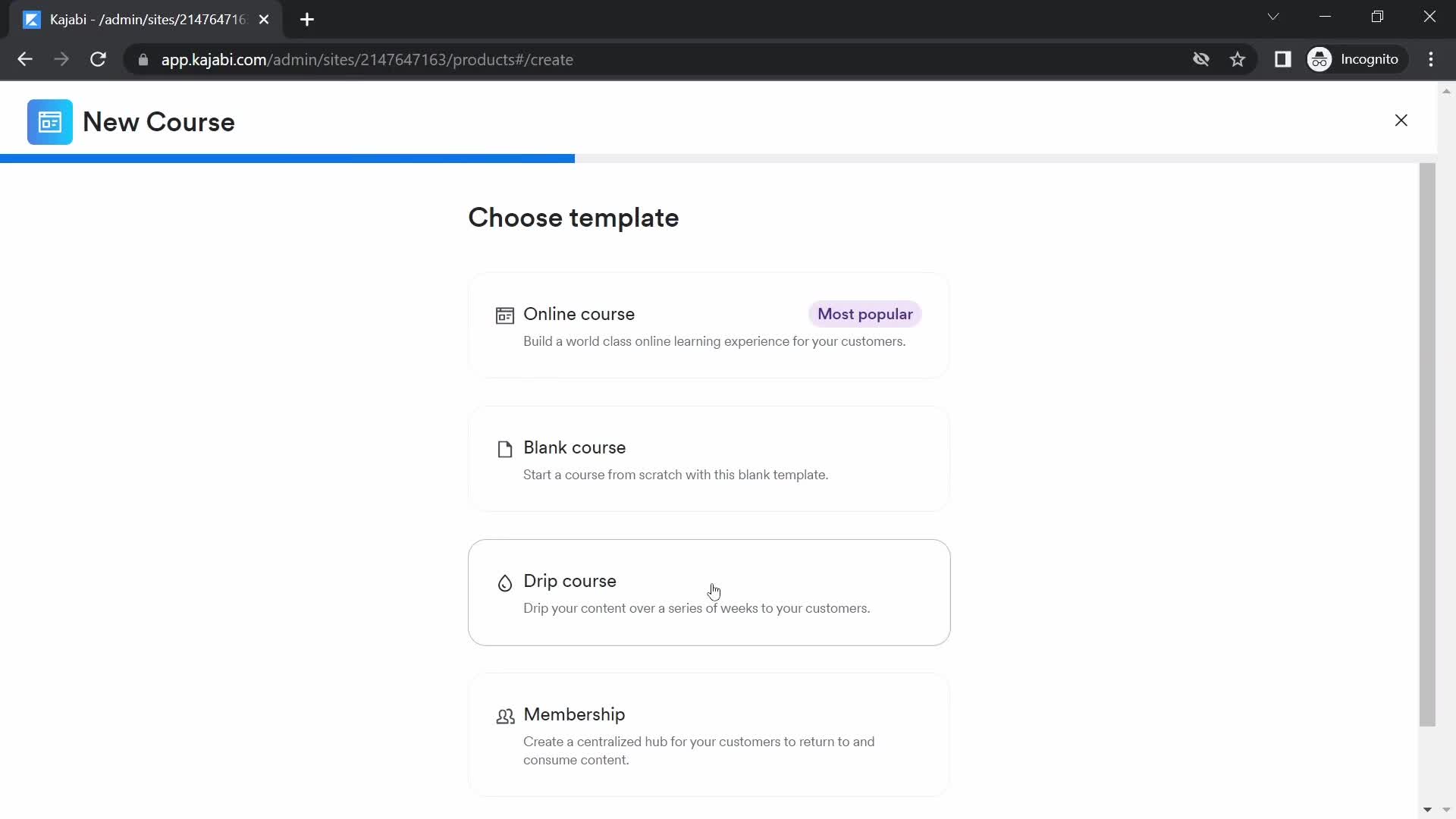Go back with the browser back arrow

25,59
